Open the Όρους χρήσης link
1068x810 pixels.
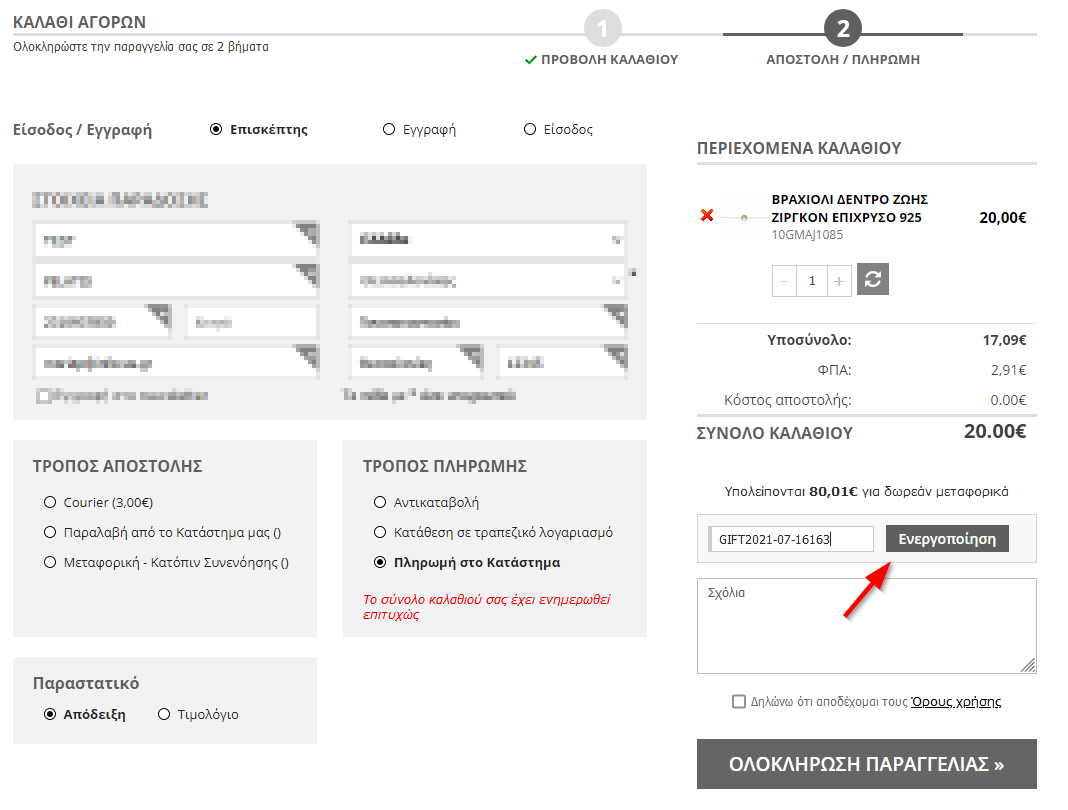pyautogui.click(x=956, y=702)
